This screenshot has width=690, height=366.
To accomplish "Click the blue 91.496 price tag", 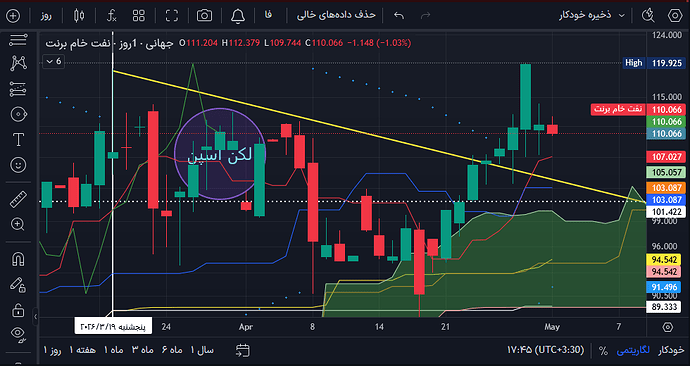I will click(664, 287).
